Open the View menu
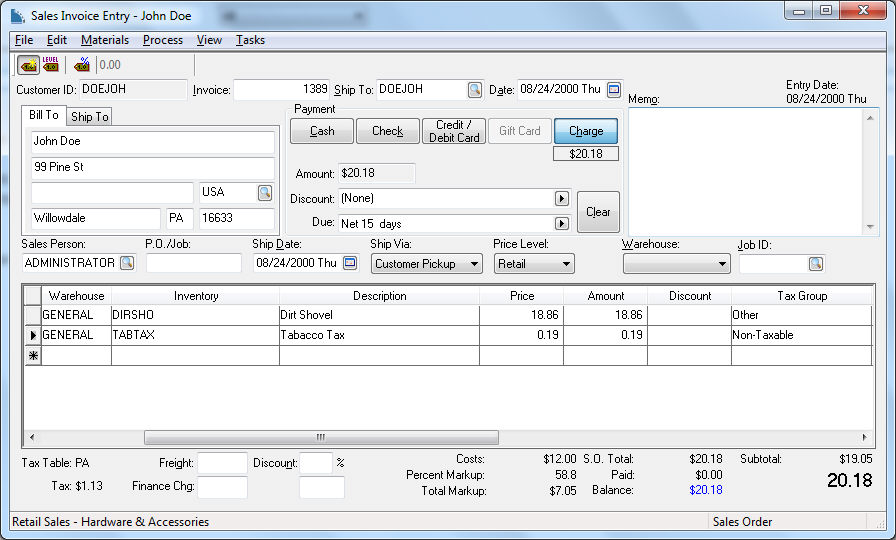 (x=209, y=40)
